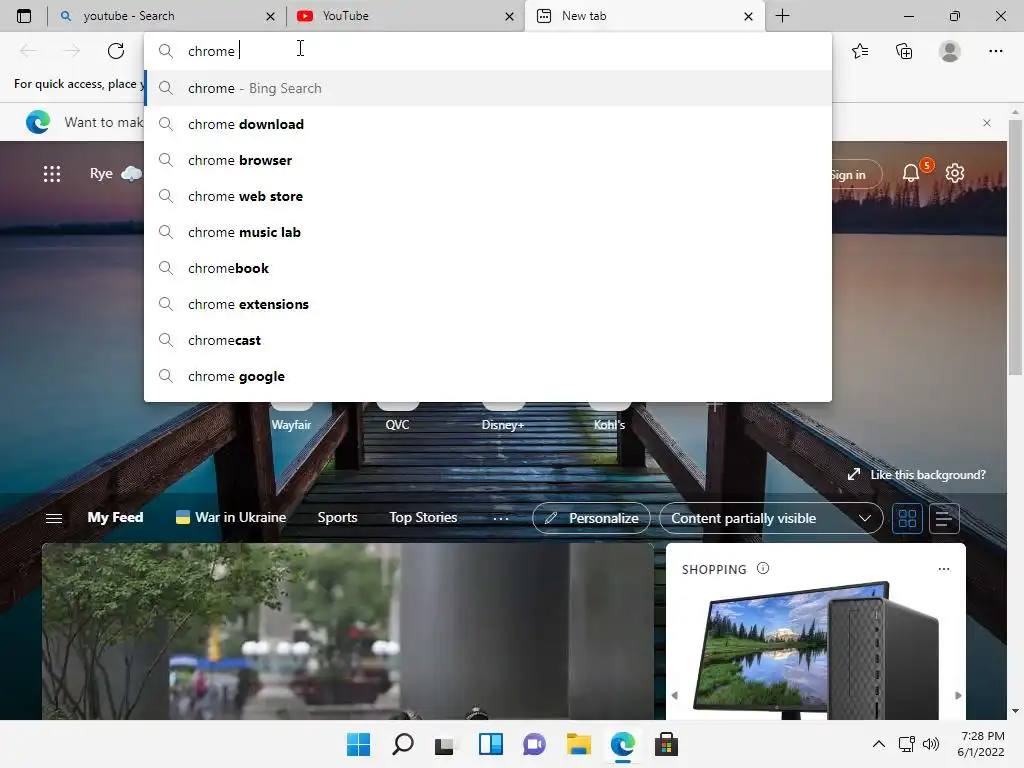Go to next shopping item arrow
This screenshot has width=1024, height=768.
click(x=957, y=696)
